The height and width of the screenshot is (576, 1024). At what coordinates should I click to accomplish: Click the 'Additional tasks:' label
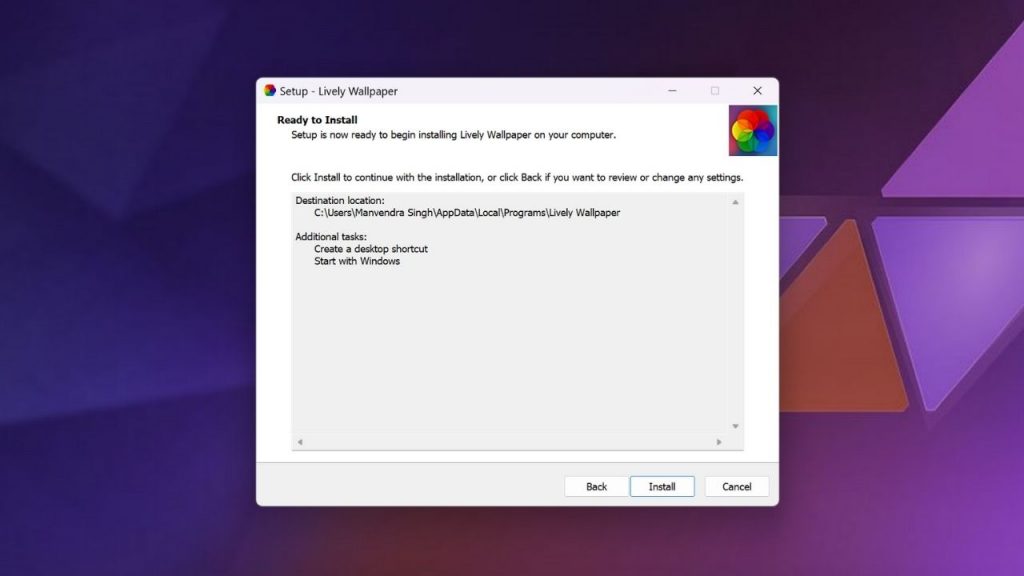click(x=331, y=237)
